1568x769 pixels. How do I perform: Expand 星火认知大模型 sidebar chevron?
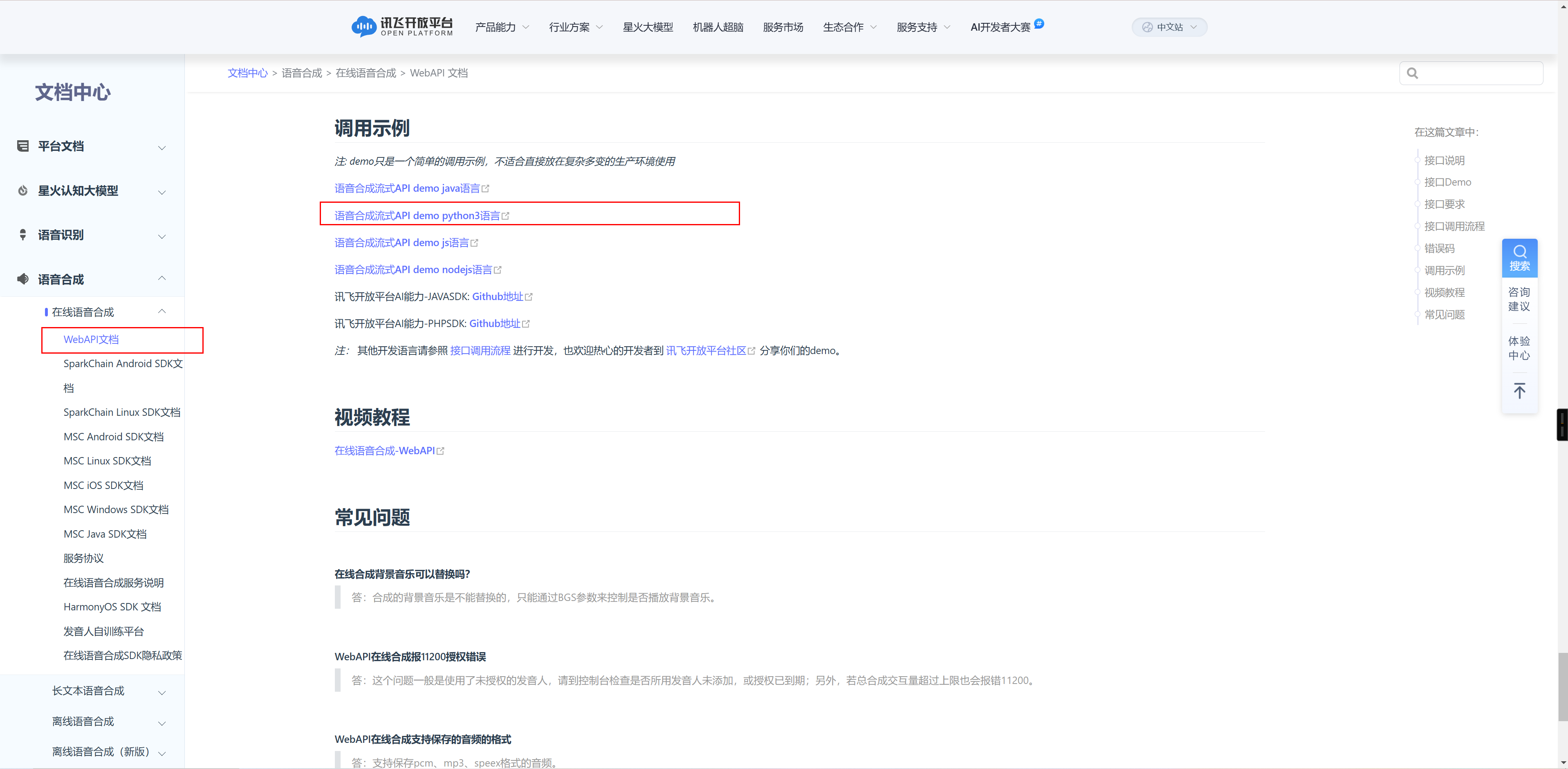(x=162, y=193)
